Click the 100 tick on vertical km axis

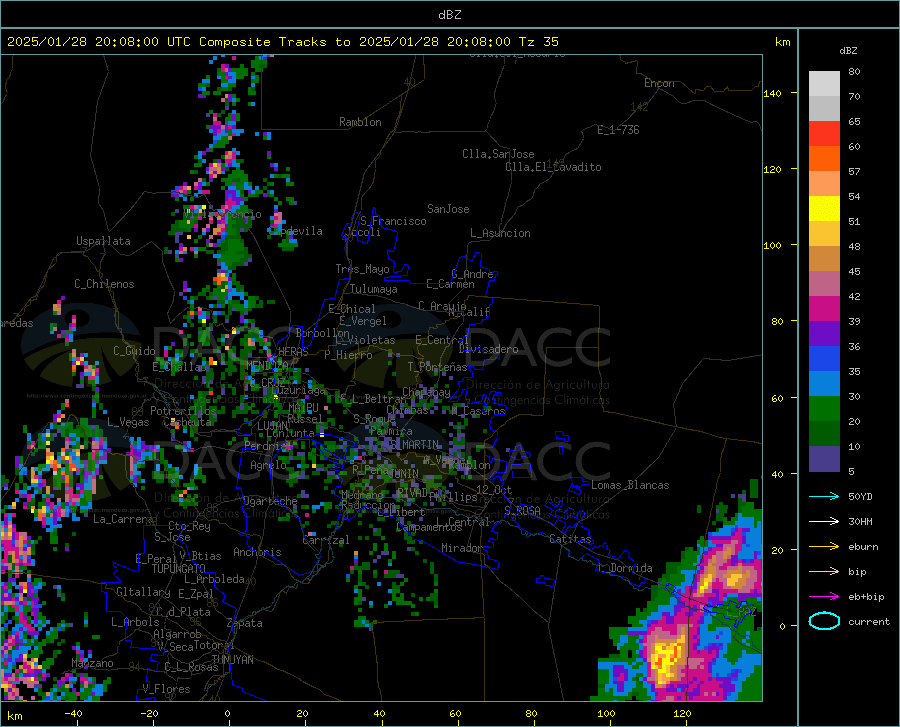(x=772, y=245)
